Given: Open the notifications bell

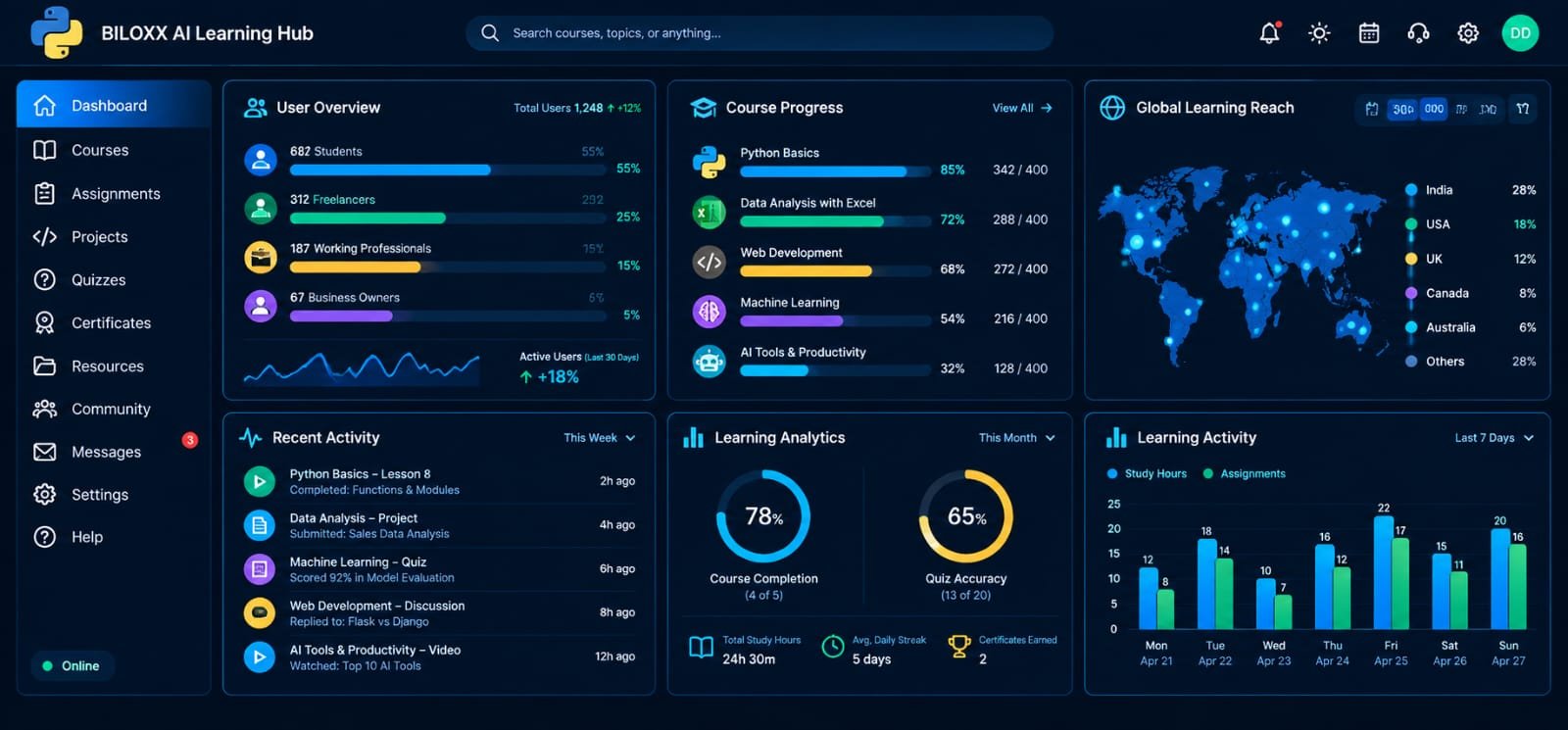Looking at the screenshot, I should [1269, 32].
